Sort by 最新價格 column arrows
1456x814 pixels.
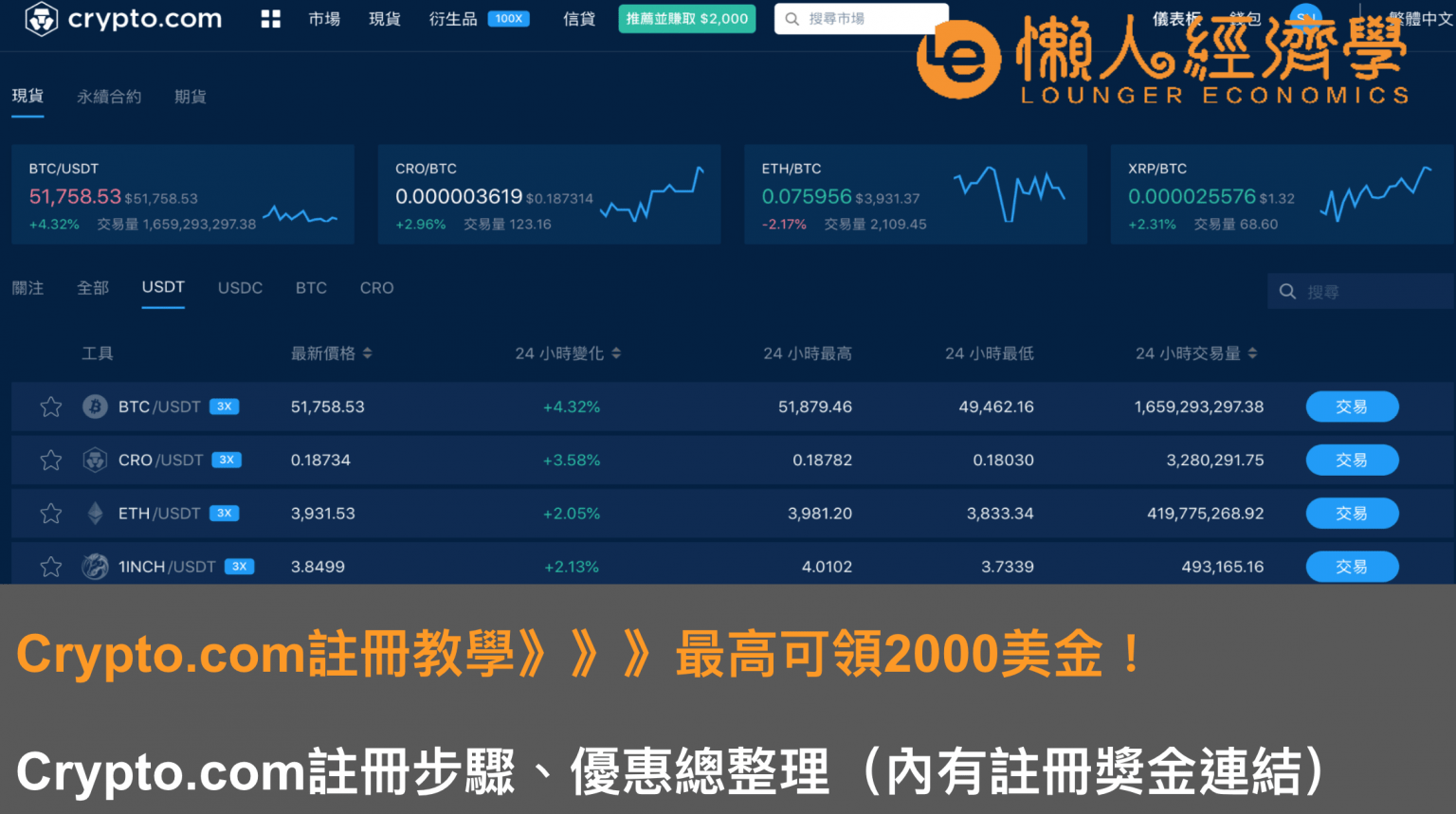point(367,353)
